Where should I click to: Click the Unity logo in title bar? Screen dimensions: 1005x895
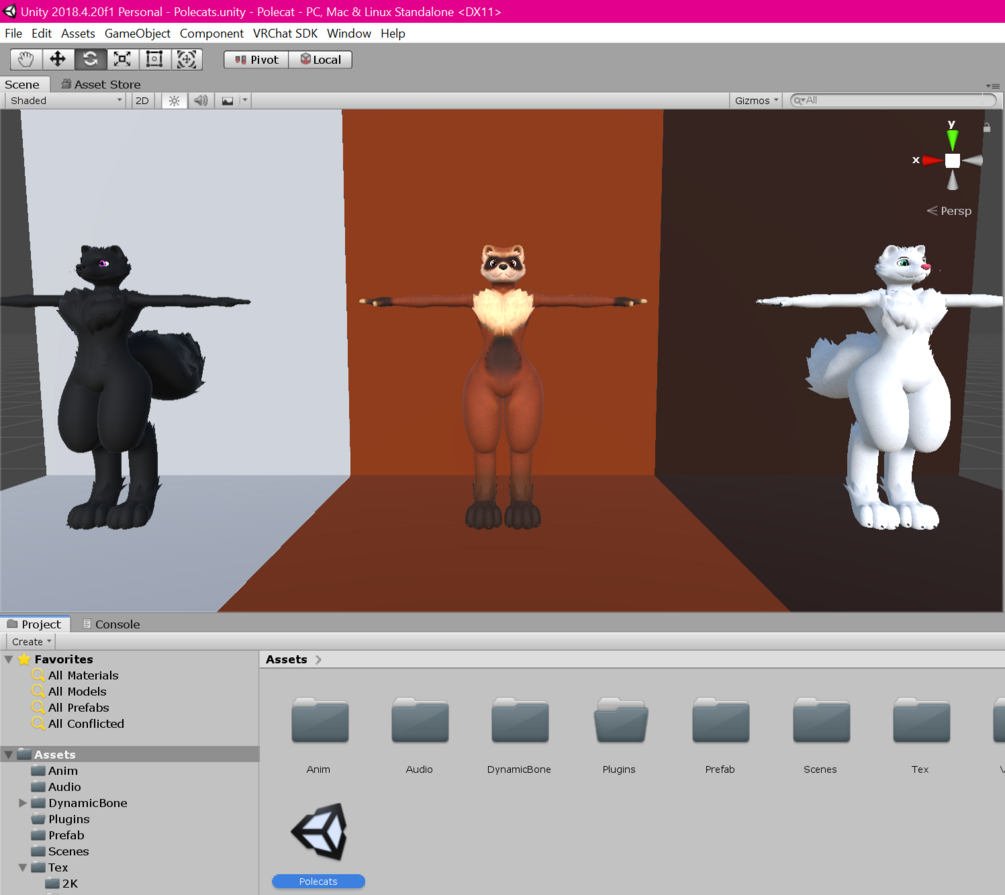10,11
